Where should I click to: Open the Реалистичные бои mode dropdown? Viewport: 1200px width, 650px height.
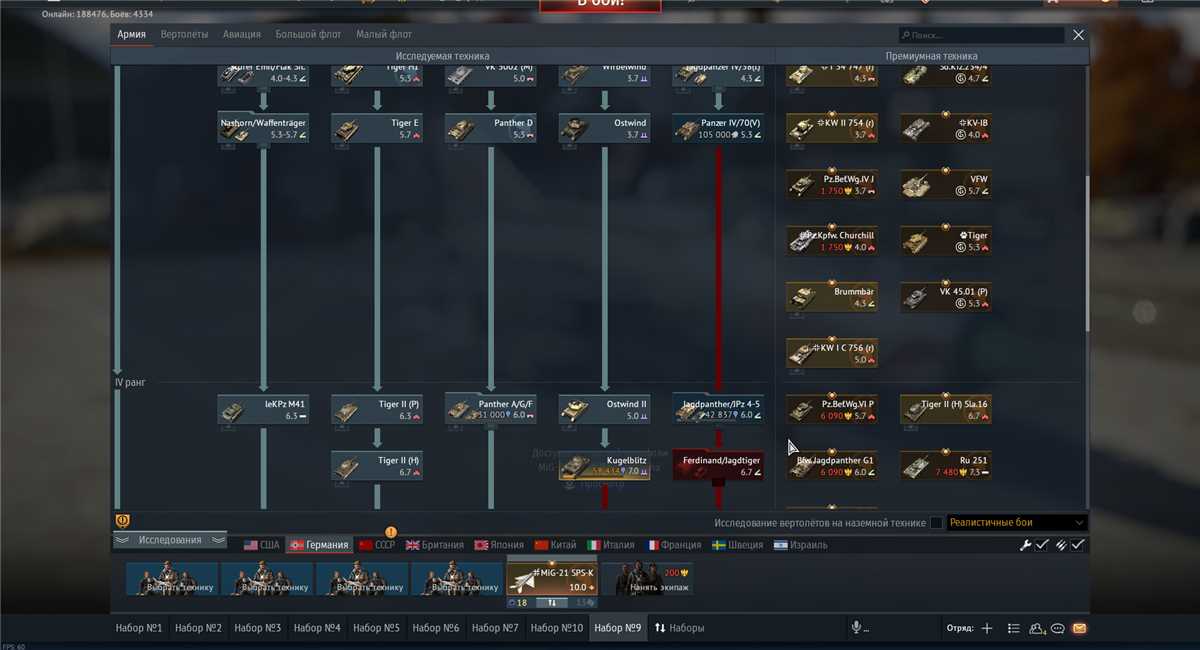[1016, 522]
